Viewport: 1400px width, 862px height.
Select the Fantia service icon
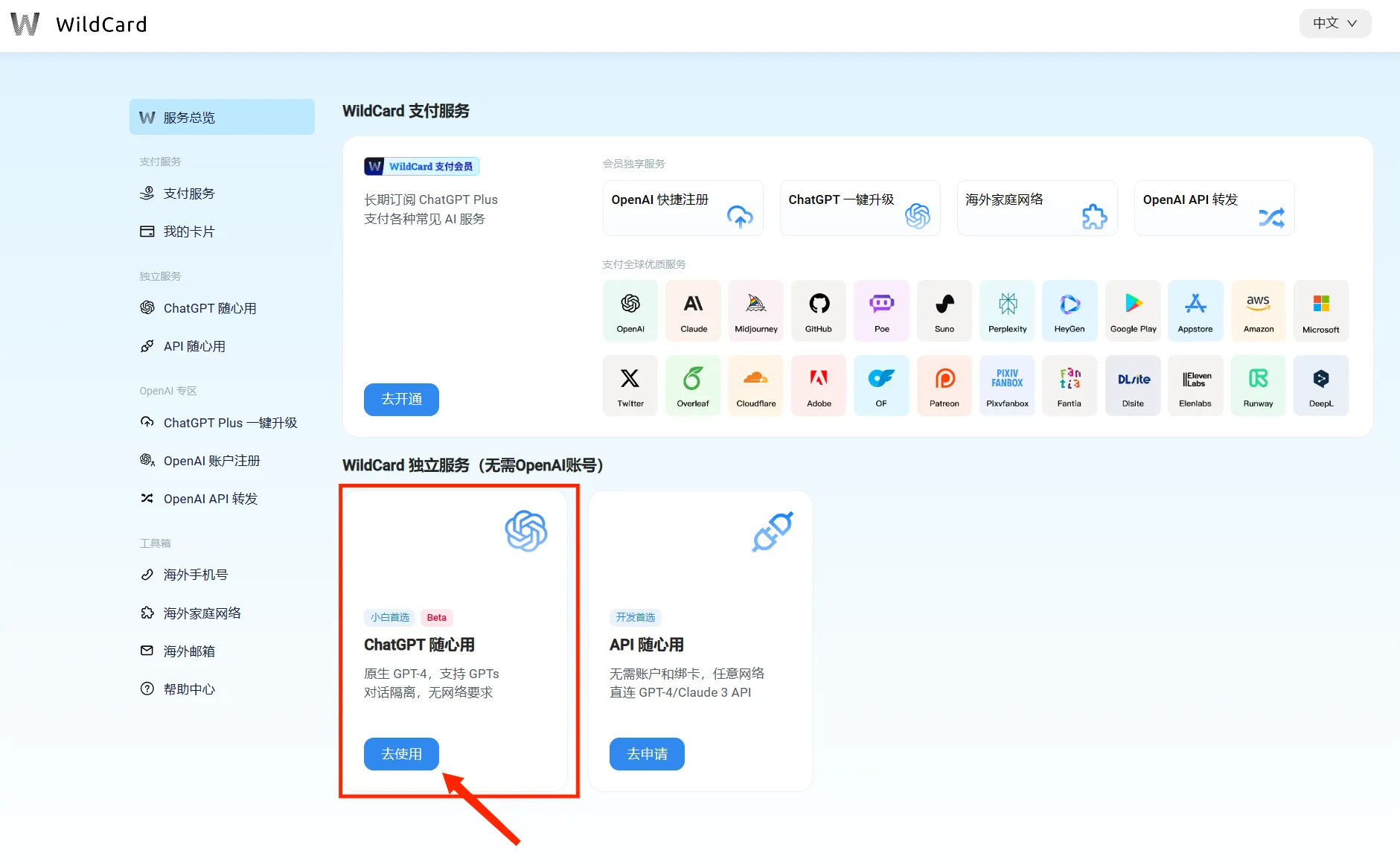pos(1070,385)
